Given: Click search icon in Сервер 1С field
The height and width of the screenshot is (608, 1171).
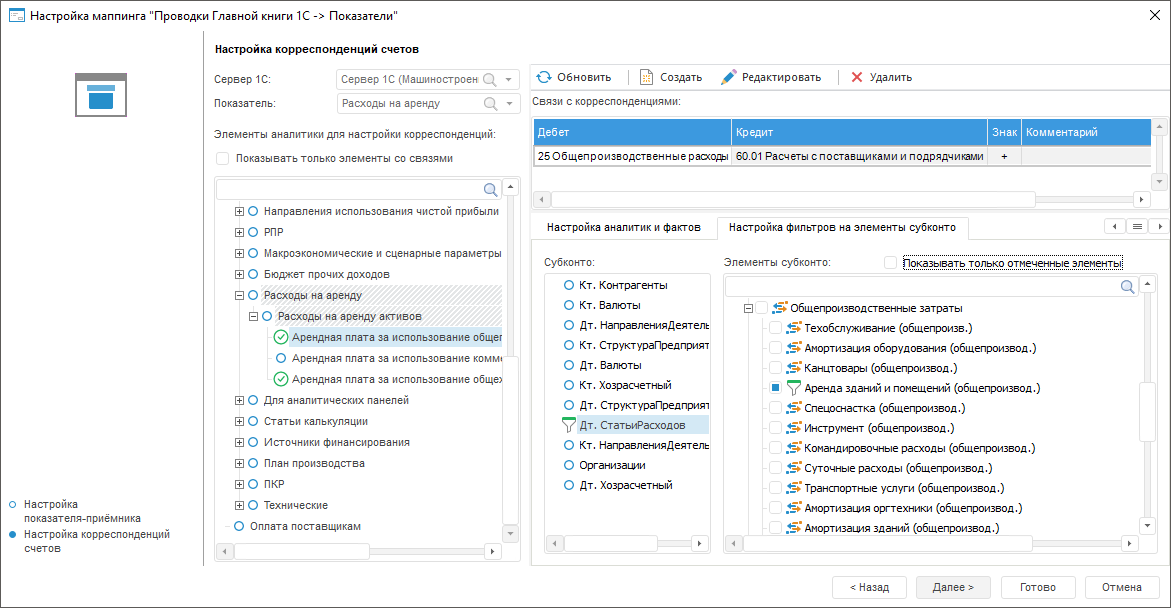Looking at the screenshot, I should pyautogui.click(x=490, y=80).
